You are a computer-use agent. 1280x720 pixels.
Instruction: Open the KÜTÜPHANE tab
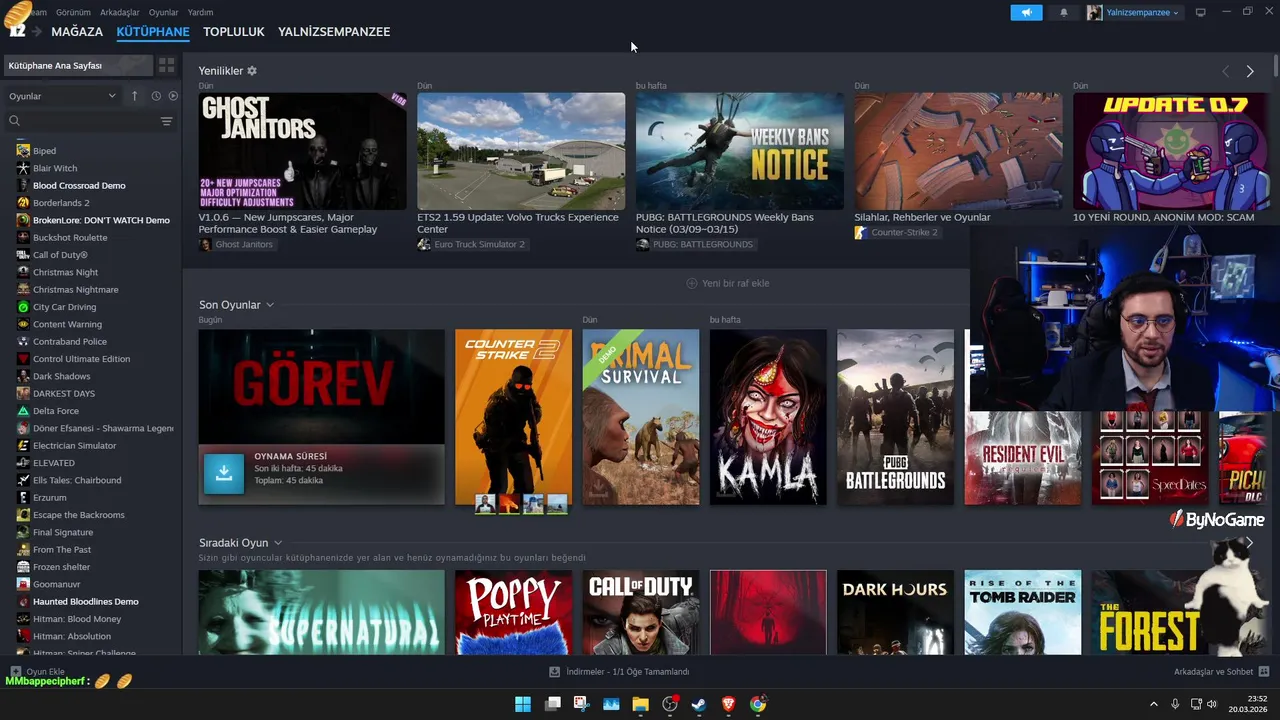pyautogui.click(x=153, y=32)
